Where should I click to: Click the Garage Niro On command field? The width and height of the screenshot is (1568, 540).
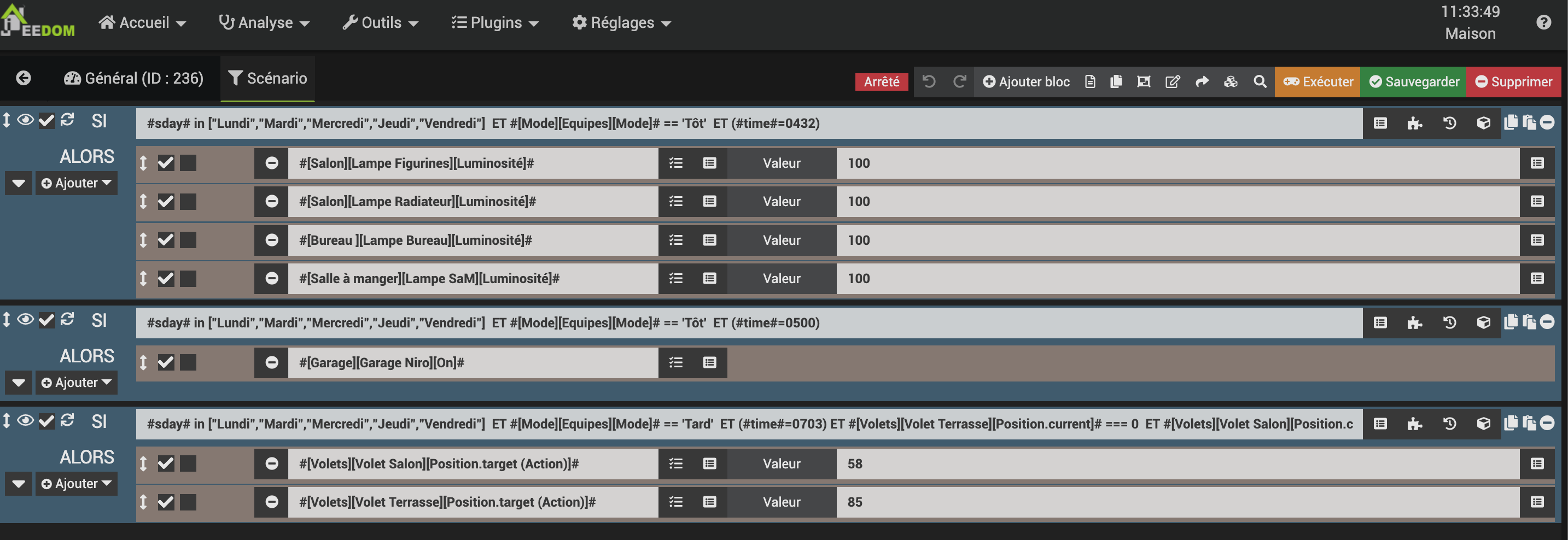pos(473,362)
